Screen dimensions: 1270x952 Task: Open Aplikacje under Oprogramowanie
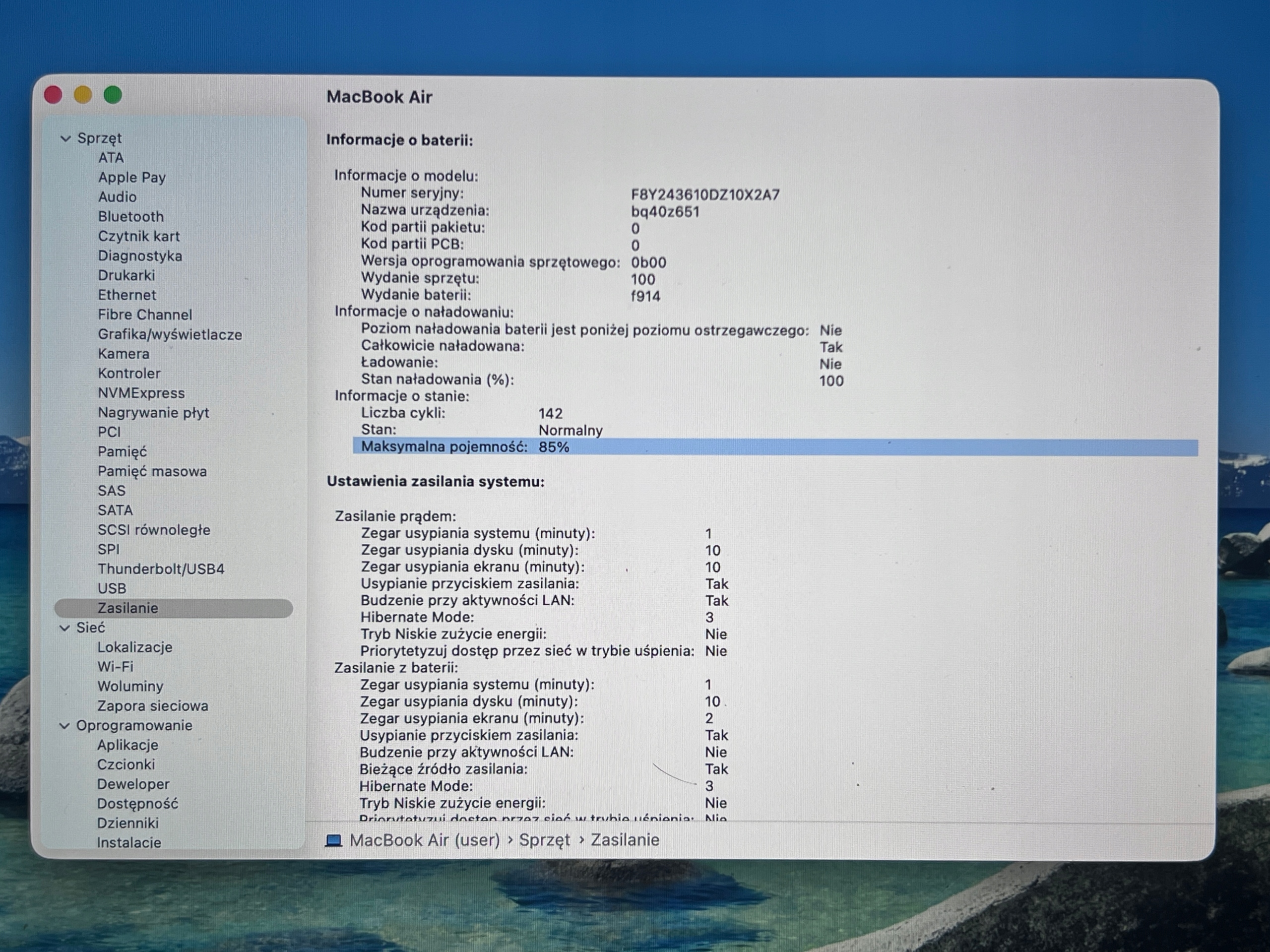pyautogui.click(x=127, y=745)
